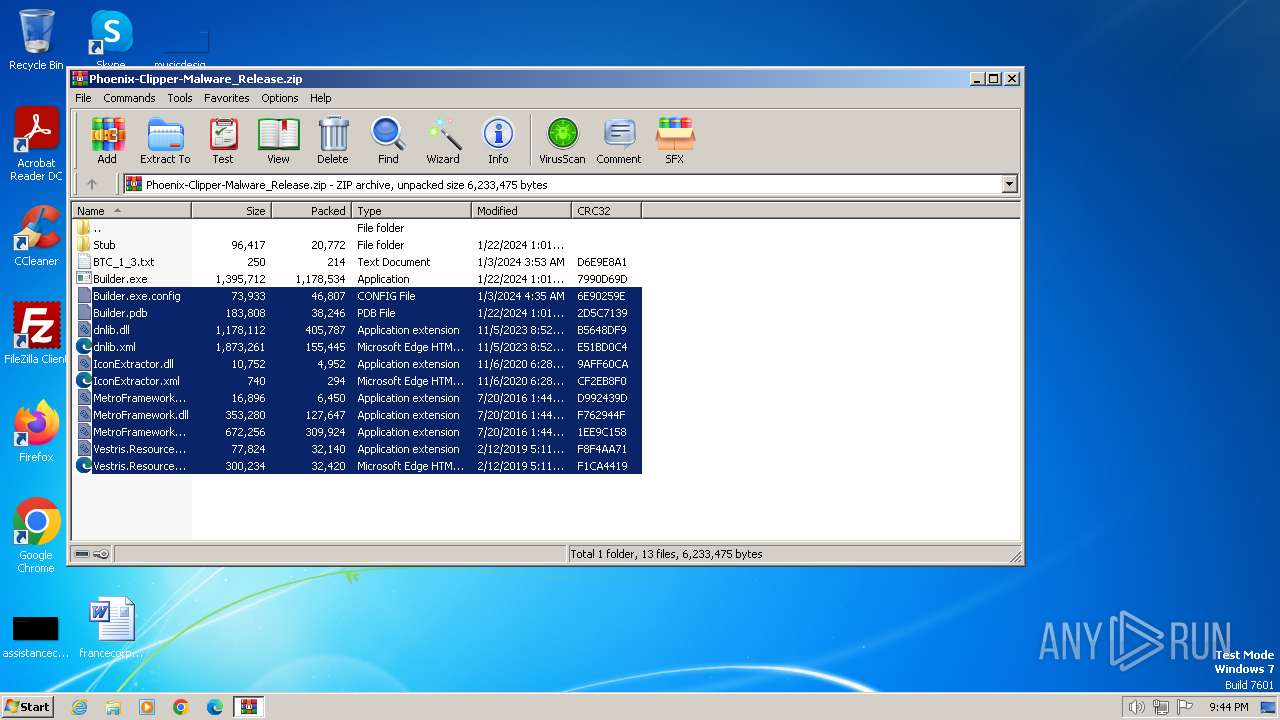Run the VirusScan icon
Viewport: 1280px width, 720px height.
click(x=562, y=141)
